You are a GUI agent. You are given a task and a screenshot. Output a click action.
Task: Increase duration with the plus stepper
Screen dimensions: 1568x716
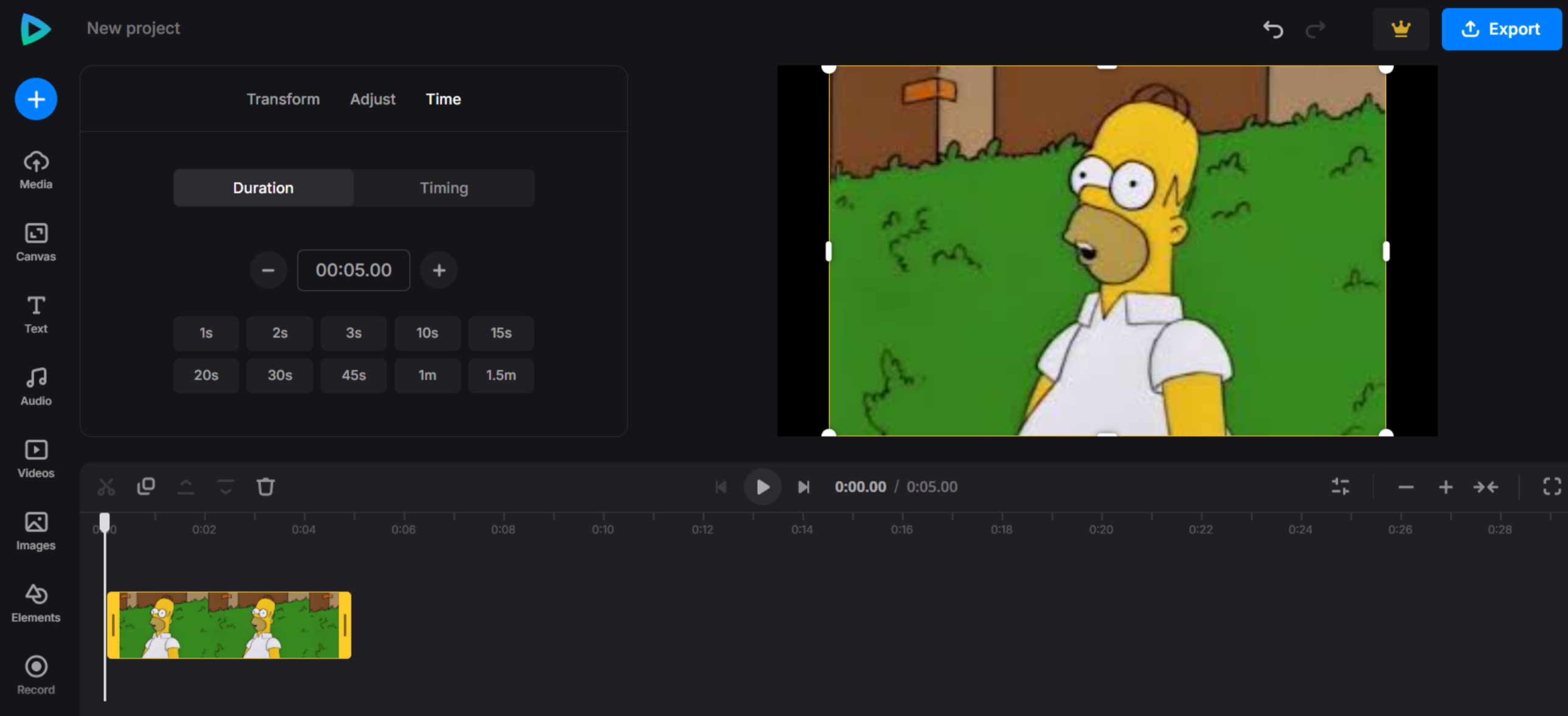[x=439, y=270]
